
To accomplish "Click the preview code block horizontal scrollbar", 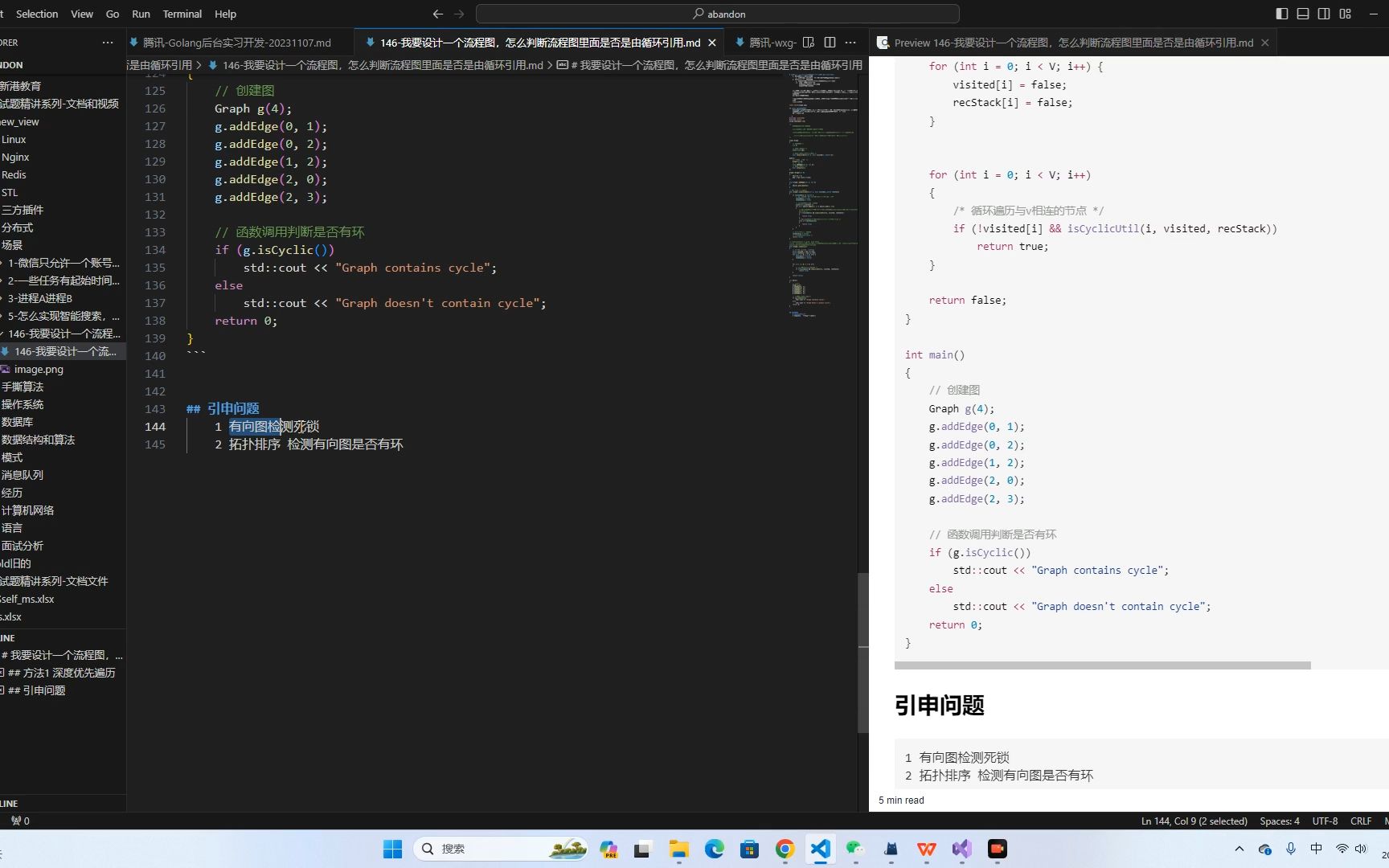I will tap(1102, 665).
